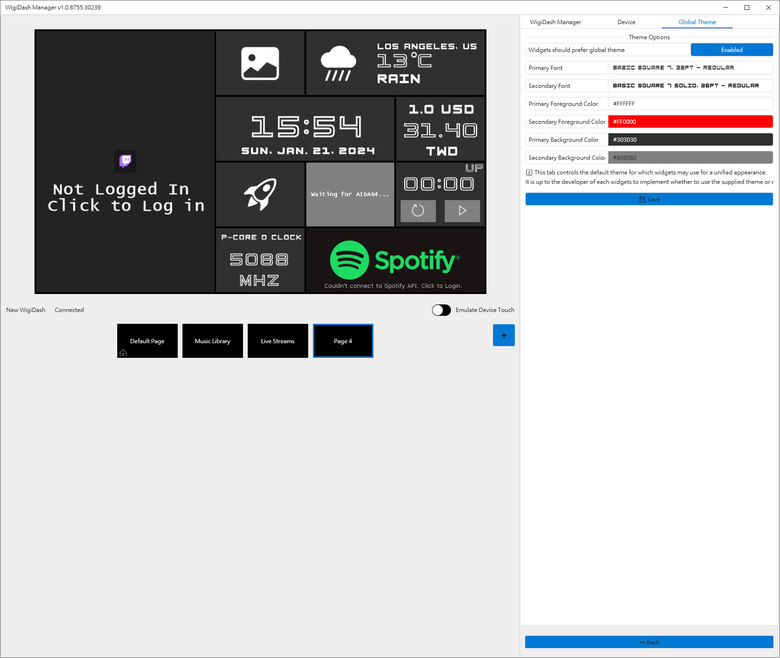Reset the stopwatch with the circular arrow
The image size is (780, 658).
pos(418,211)
